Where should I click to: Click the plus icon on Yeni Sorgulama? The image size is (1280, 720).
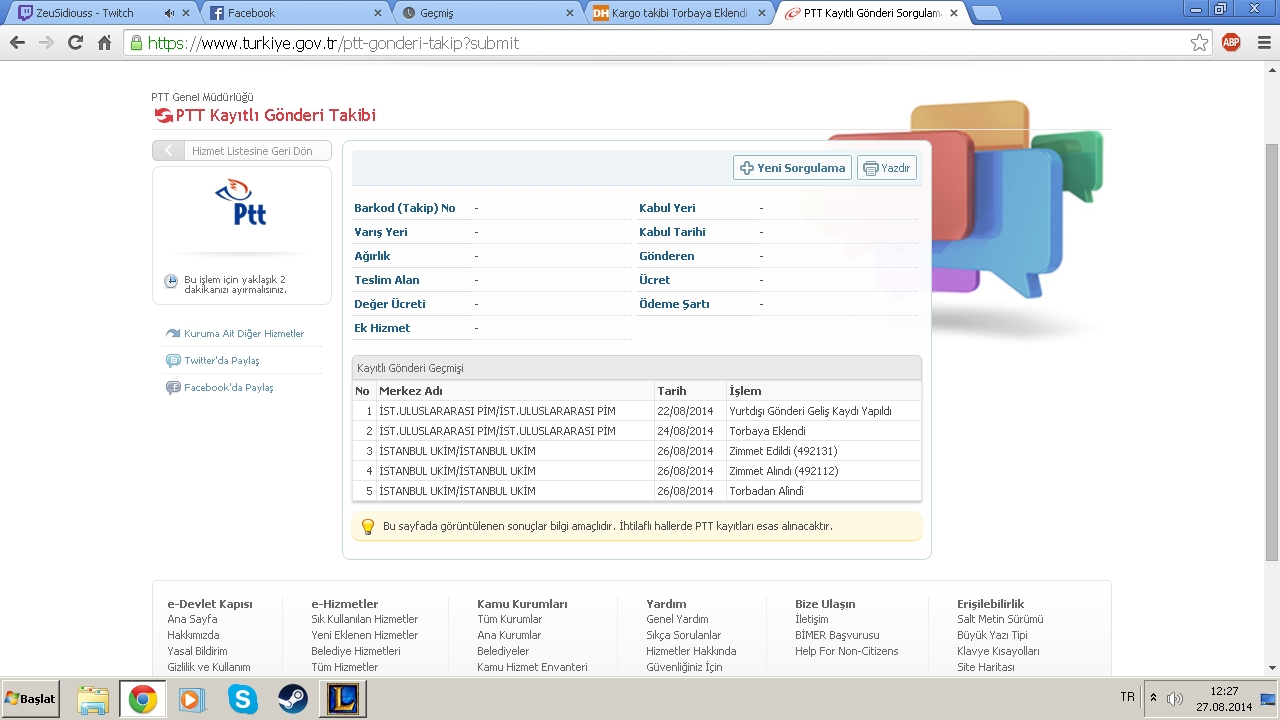click(746, 168)
